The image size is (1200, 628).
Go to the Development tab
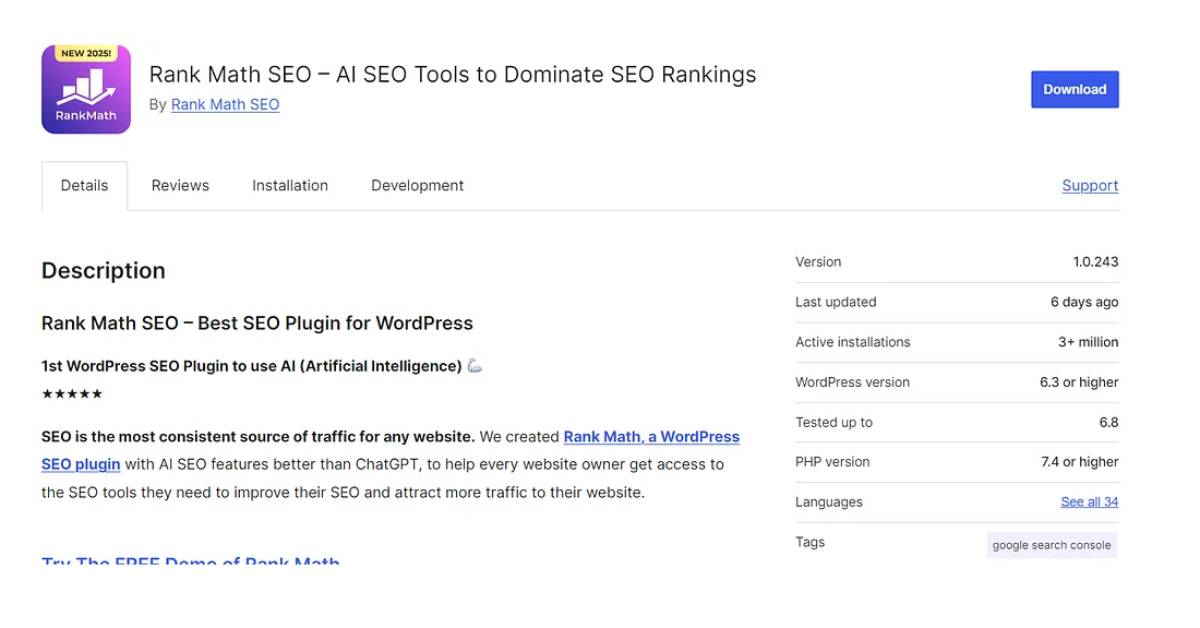coord(417,186)
